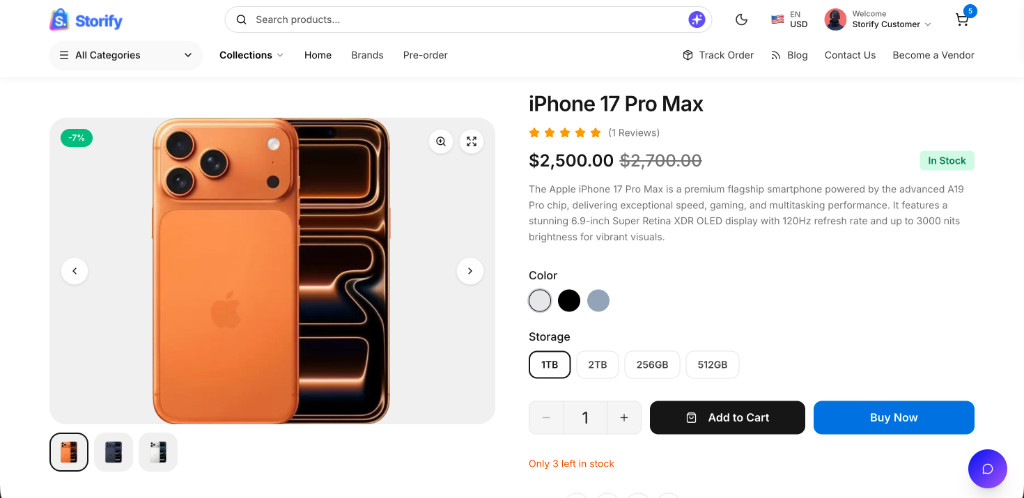Open the Storify Customer account dropdown
This screenshot has height=498, width=1024.
(x=878, y=20)
